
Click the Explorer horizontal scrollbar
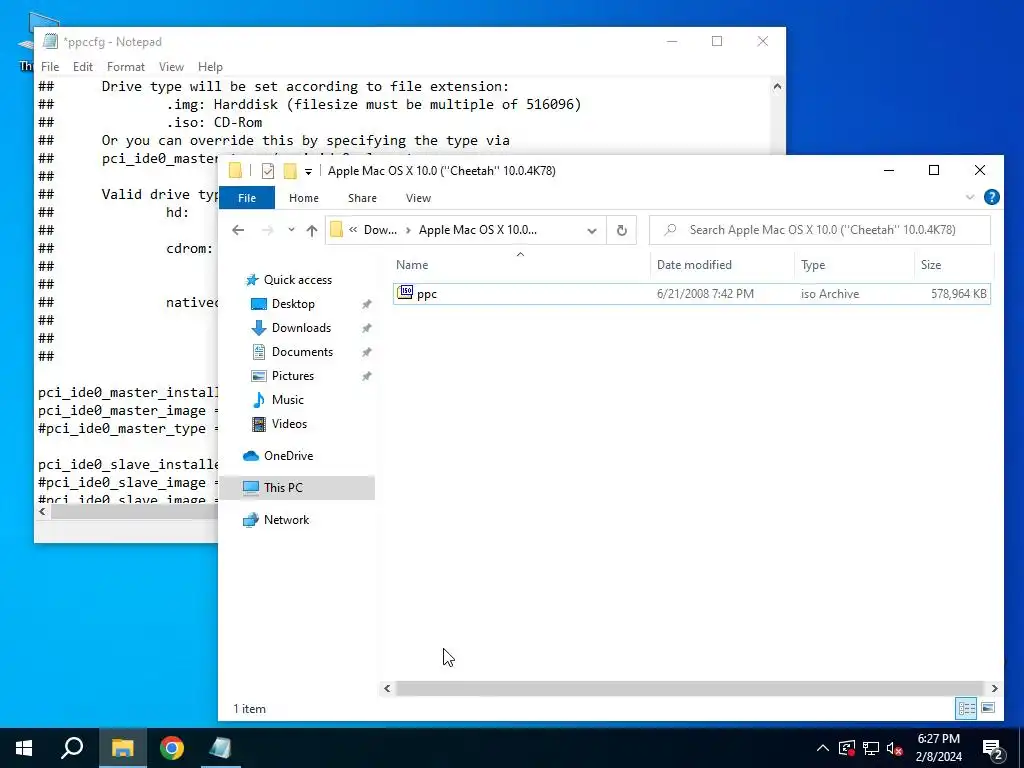pyautogui.click(x=689, y=688)
